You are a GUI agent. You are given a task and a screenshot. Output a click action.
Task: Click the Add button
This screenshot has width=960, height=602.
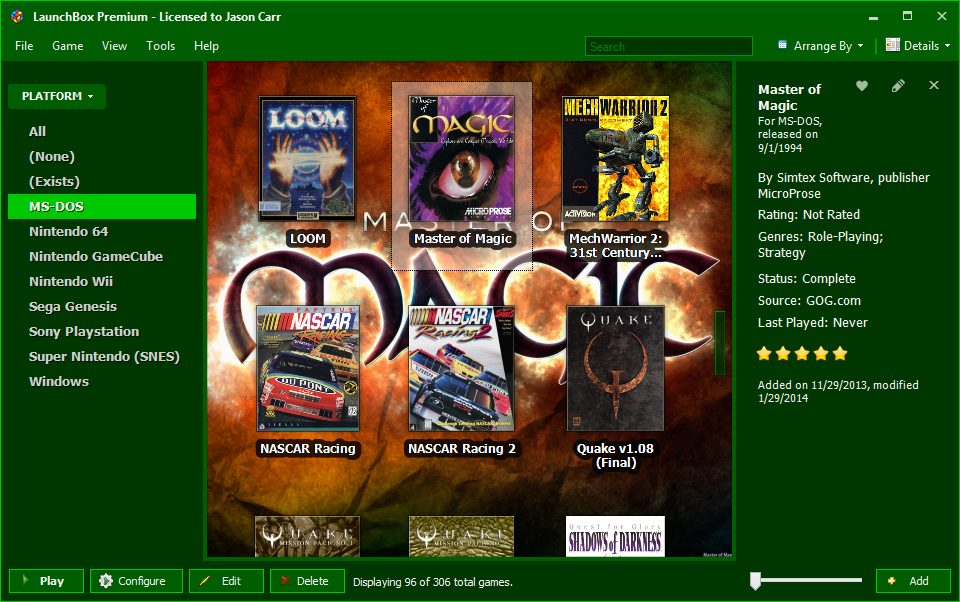(x=913, y=581)
